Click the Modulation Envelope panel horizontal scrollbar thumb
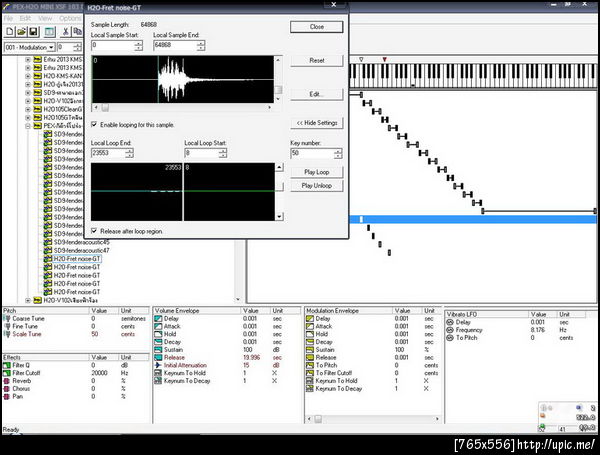600x455 pixels. tap(318, 419)
